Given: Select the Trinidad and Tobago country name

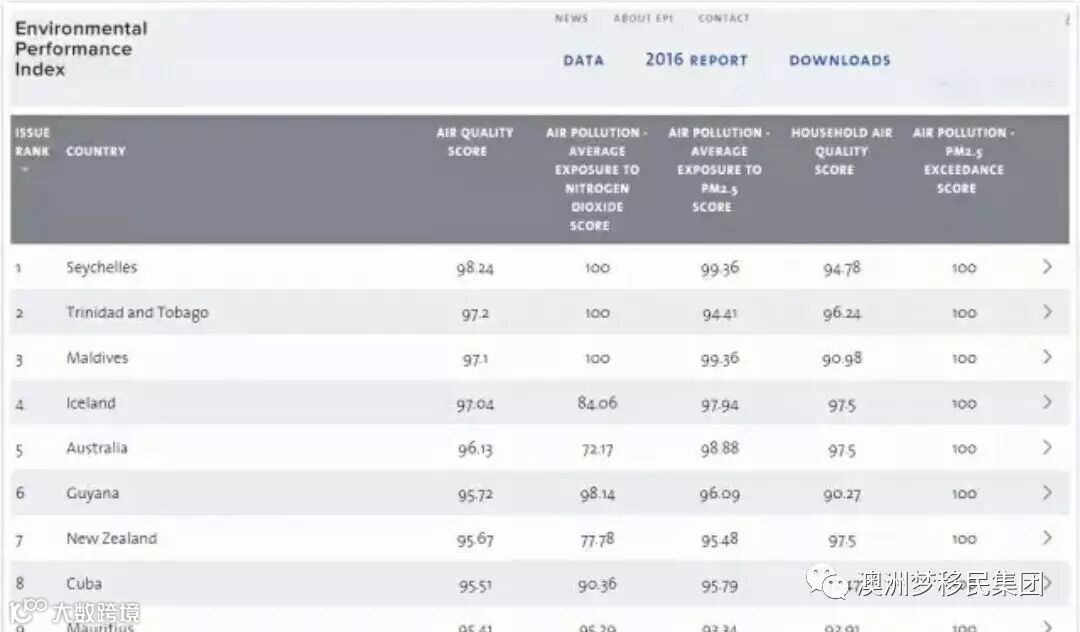Looking at the screenshot, I should [137, 313].
